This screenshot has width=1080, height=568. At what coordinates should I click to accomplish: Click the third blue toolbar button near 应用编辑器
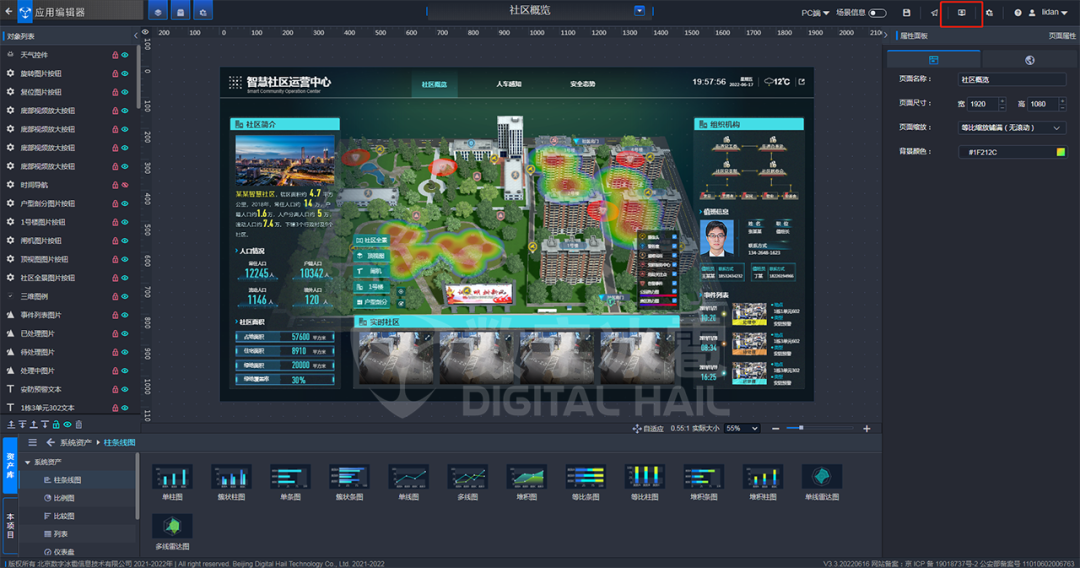click(x=202, y=12)
